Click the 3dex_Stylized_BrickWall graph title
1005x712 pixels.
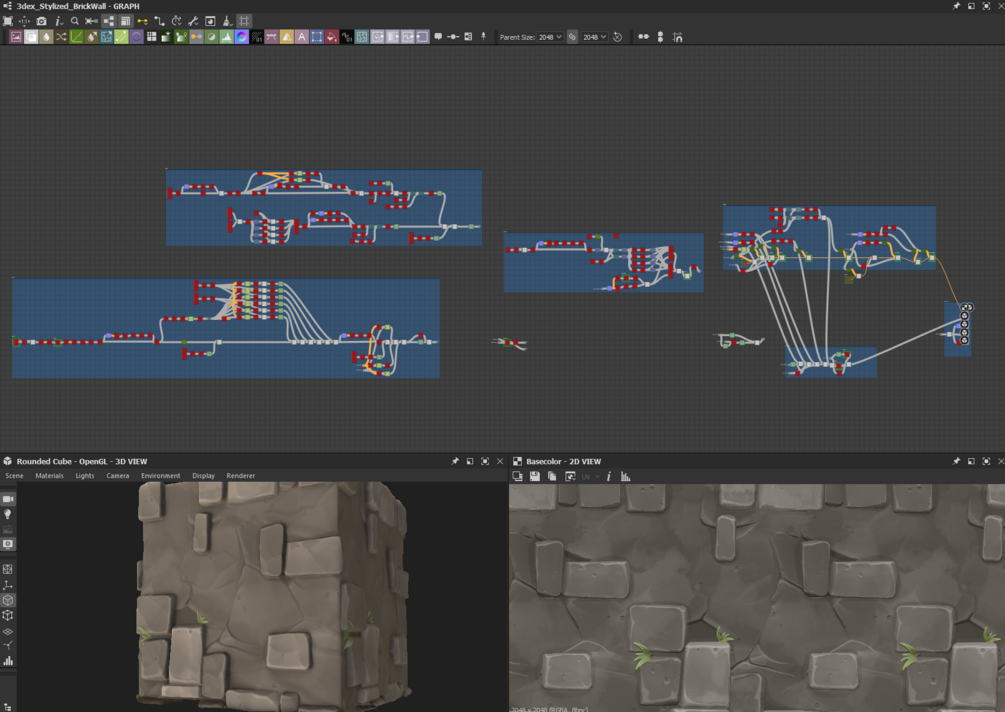click(x=78, y=6)
